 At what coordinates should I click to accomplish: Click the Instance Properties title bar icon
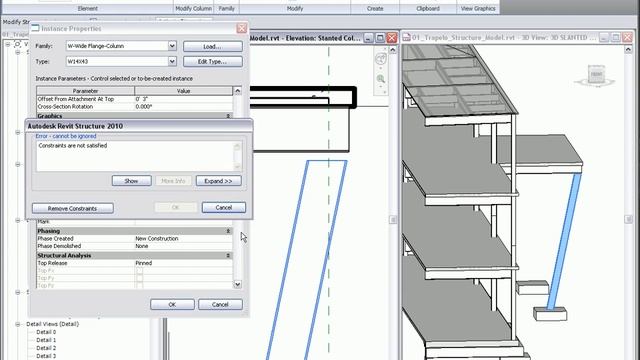[x=36, y=28]
